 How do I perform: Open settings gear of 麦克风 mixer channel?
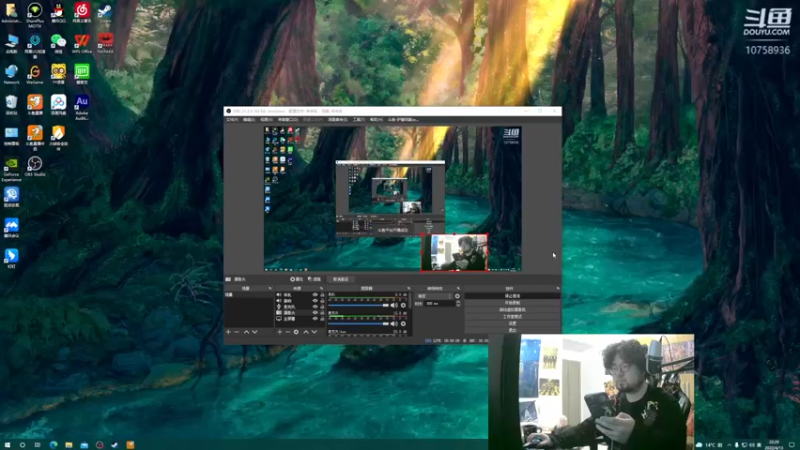(x=403, y=323)
